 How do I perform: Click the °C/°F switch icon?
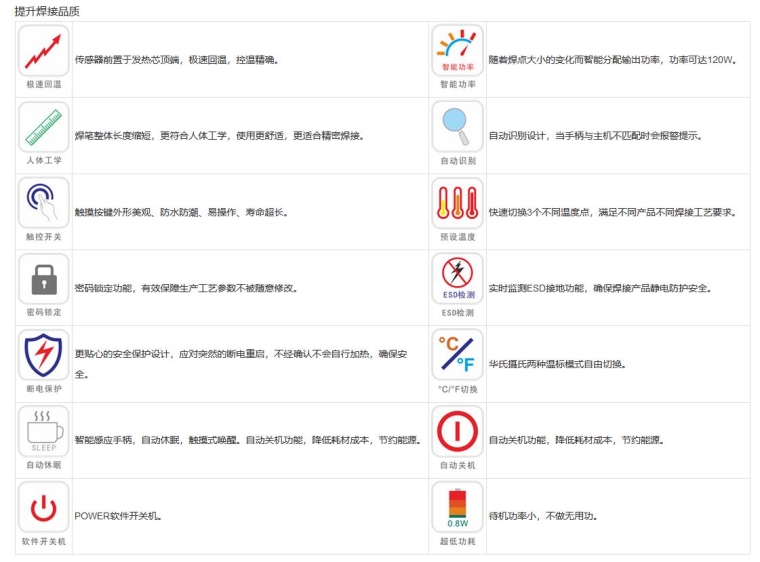(458, 355)
